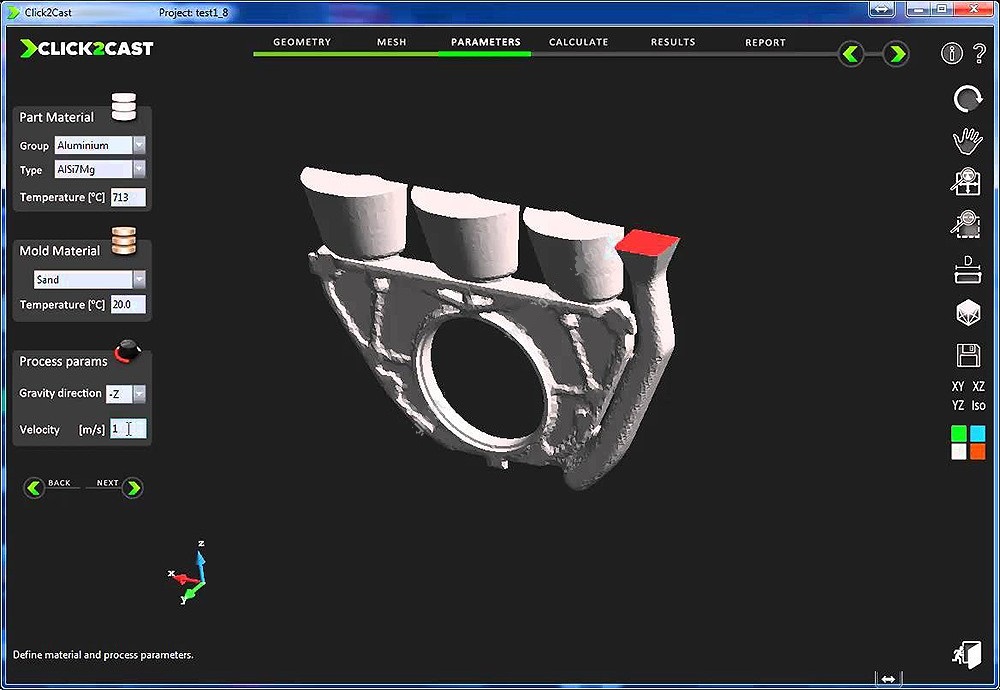Expand the Part Material Group dropdown
This screenshot has height=690, width=1000.
click(139, 145)
